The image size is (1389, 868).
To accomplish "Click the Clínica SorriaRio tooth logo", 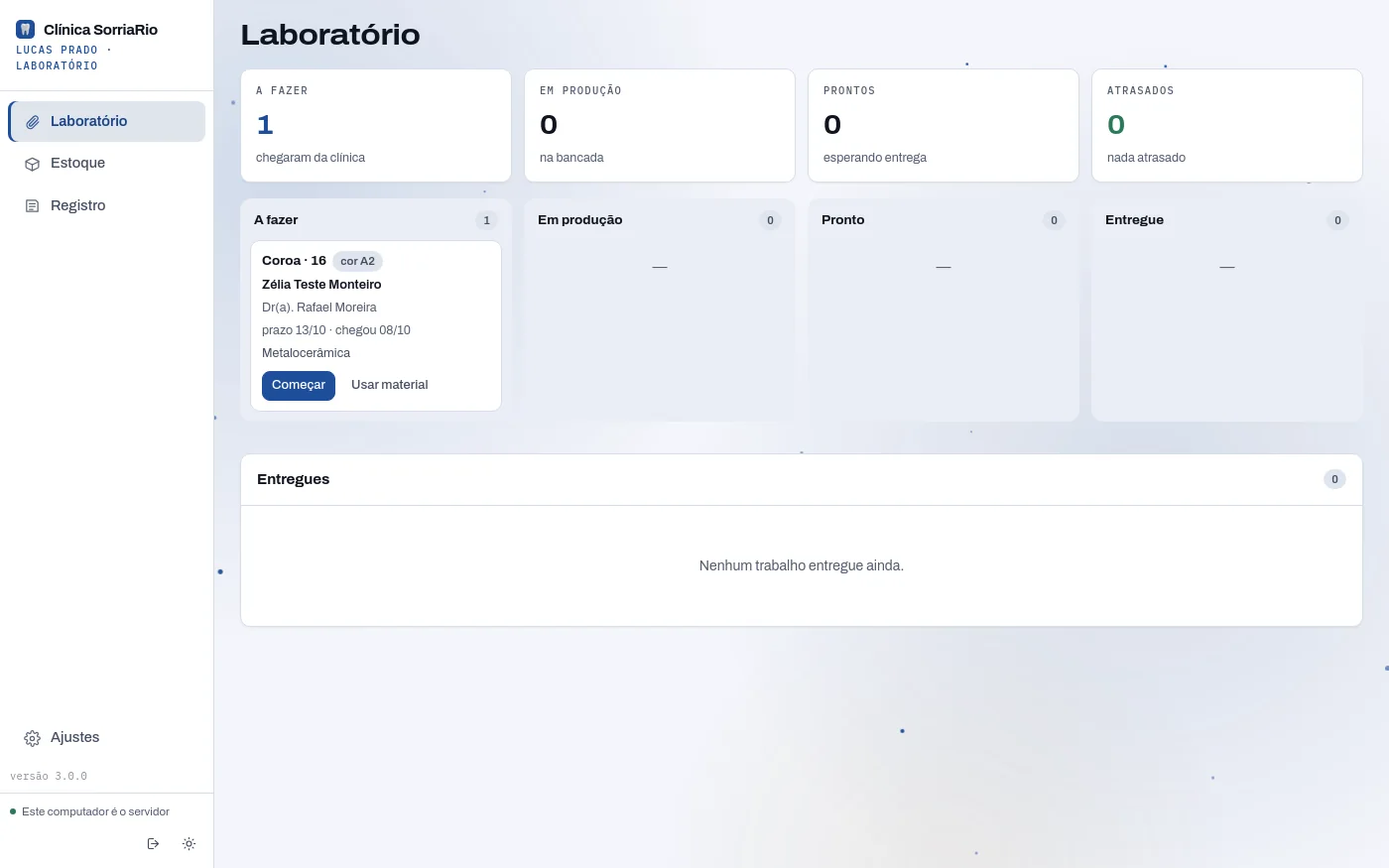I will point(25,30).
